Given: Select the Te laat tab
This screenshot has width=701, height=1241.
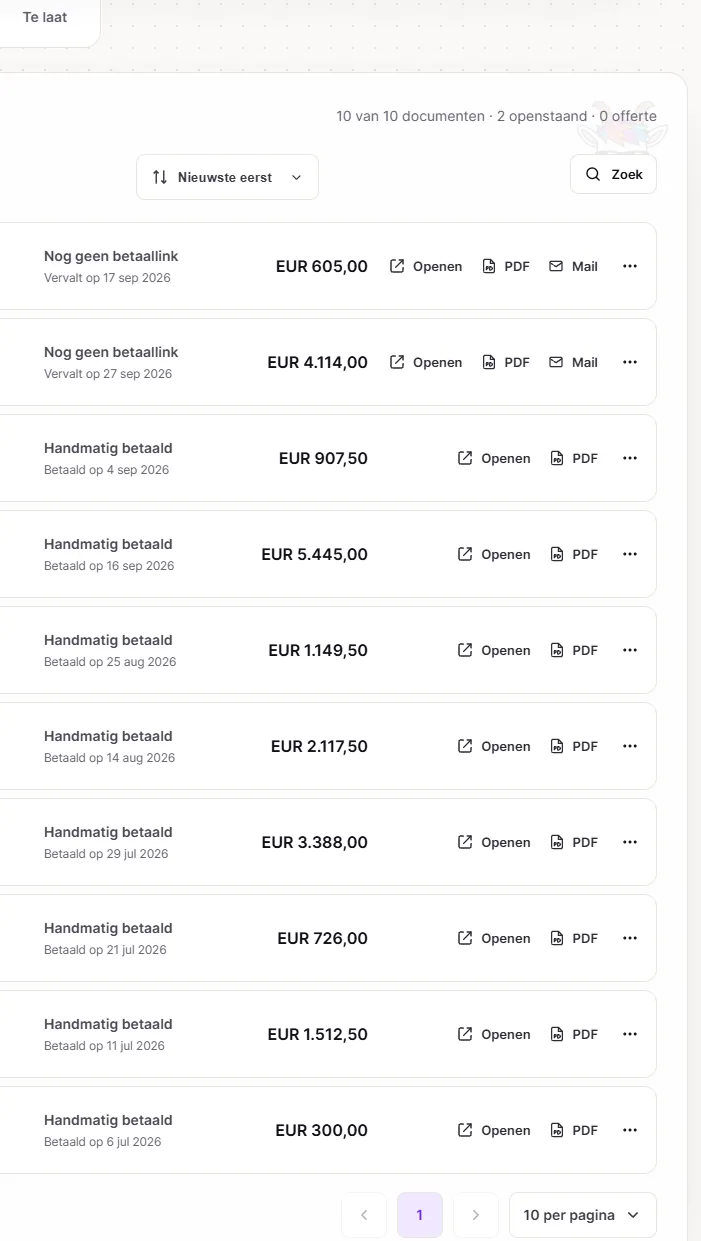Looking at the screenshot, I should (45, 18).
